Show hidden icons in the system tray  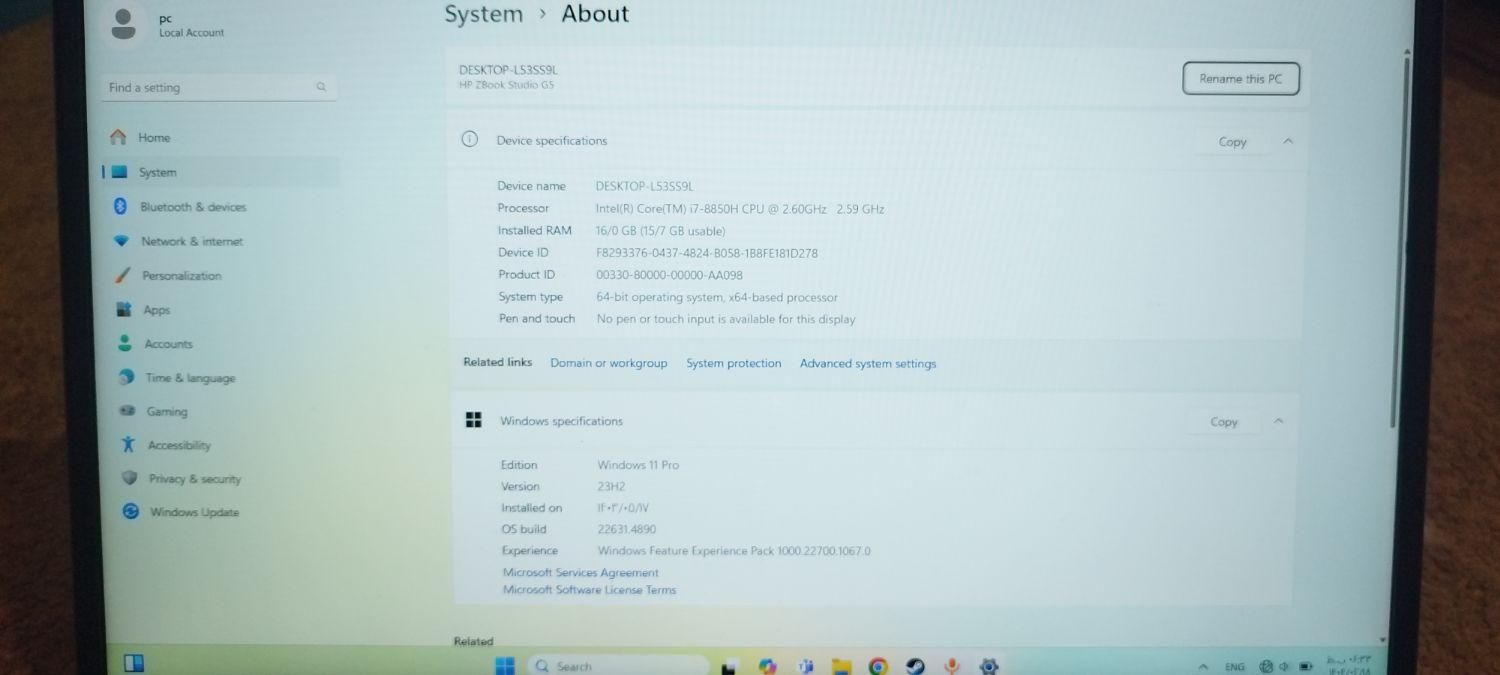(1204, 667)
